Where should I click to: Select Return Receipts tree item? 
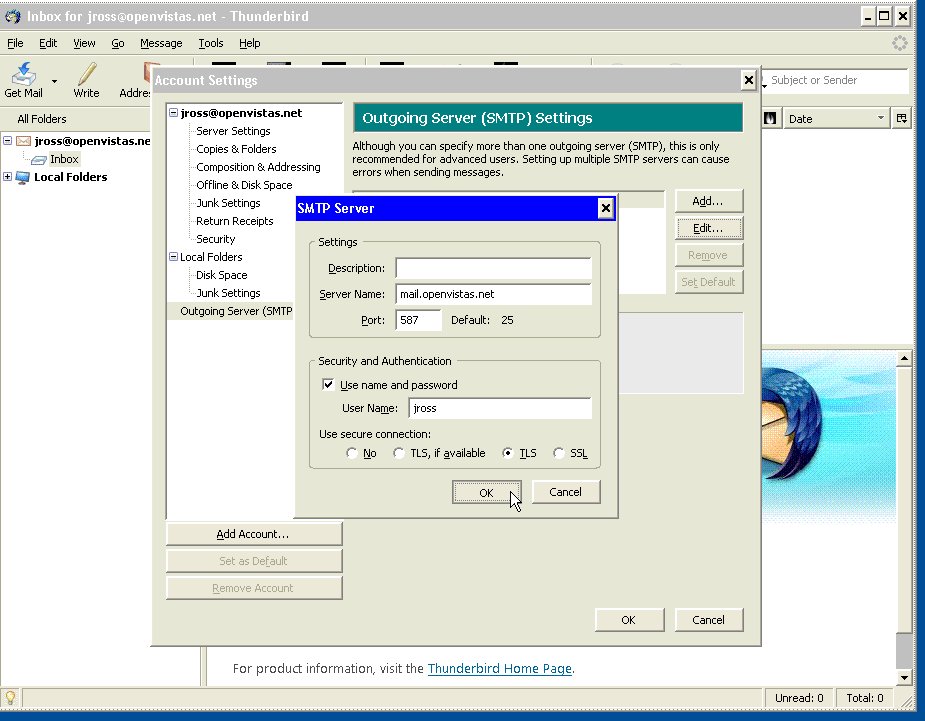point(235,221)
